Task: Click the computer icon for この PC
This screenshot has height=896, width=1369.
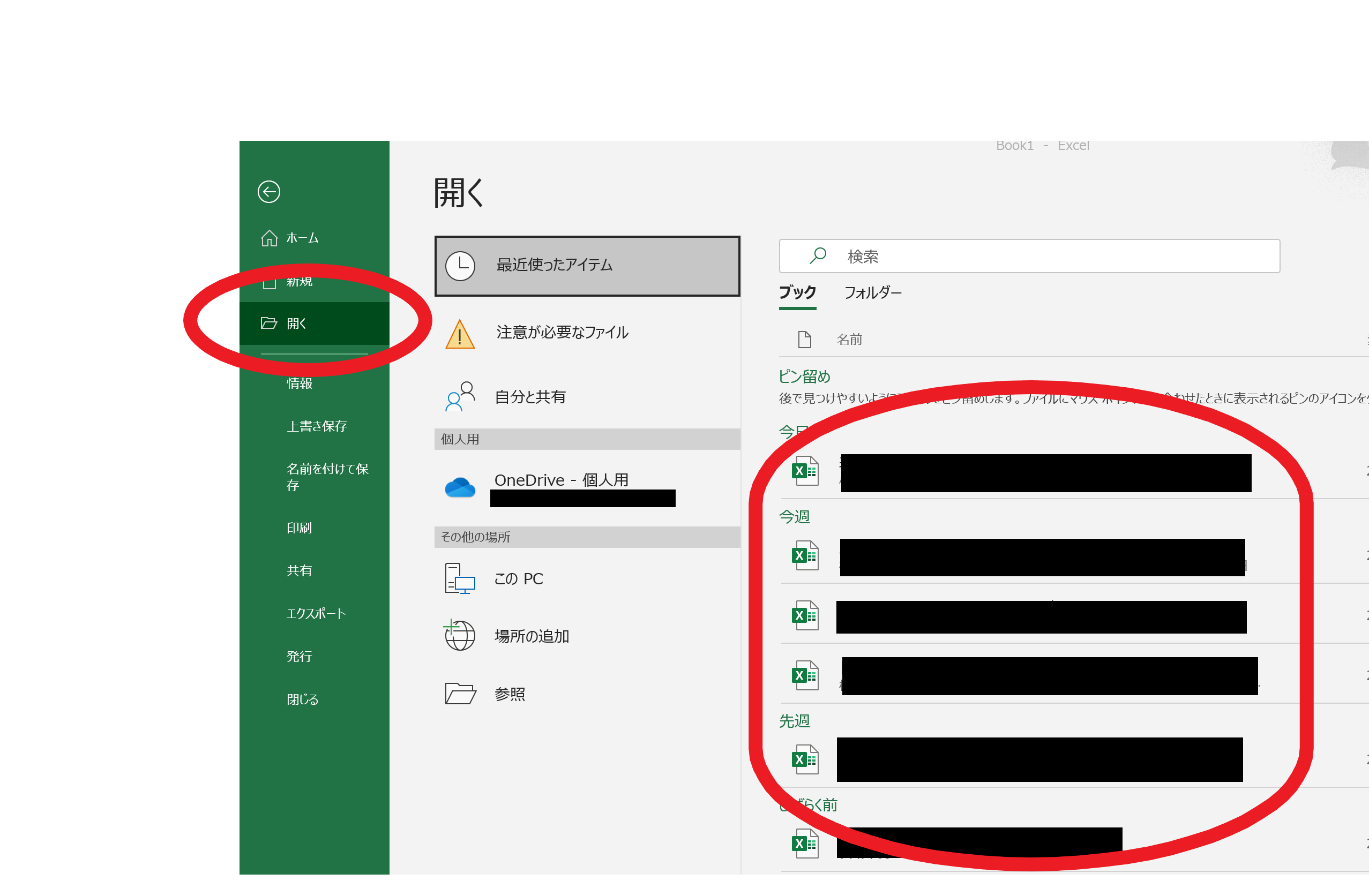Action: pos(460,578)
